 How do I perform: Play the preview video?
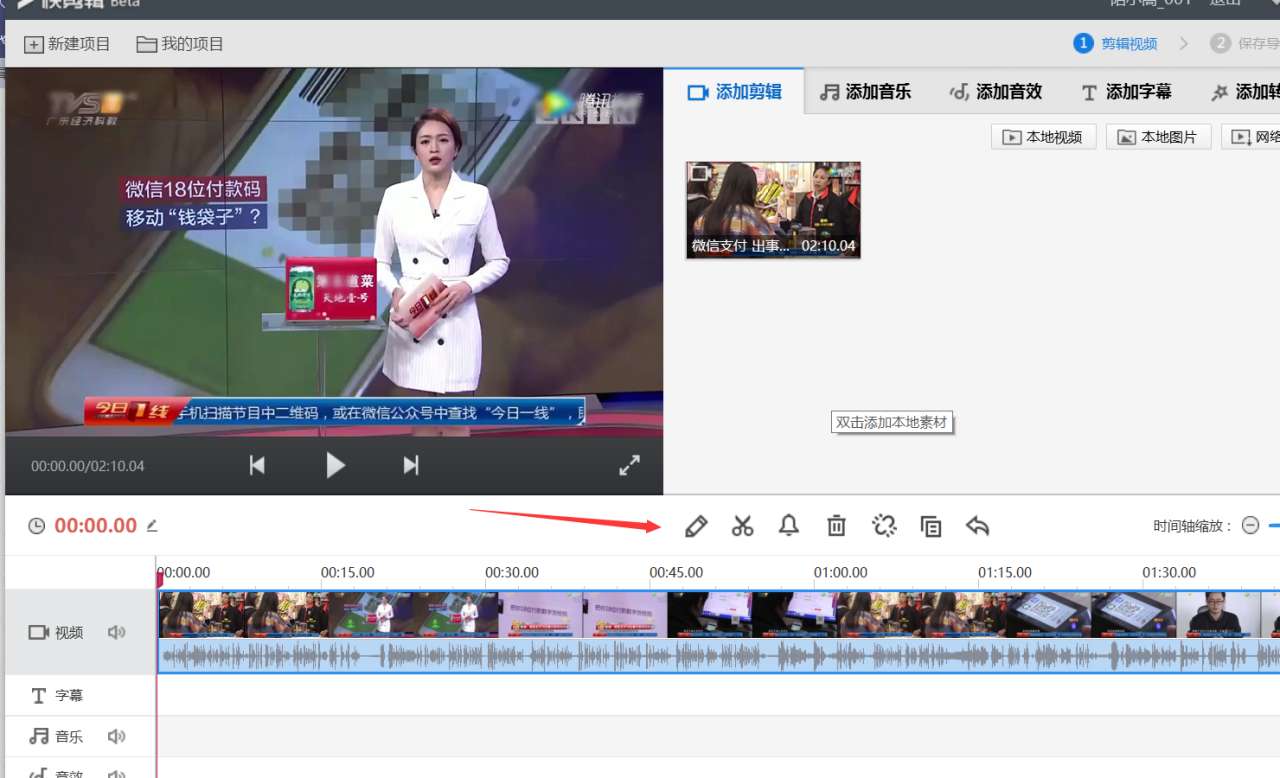335,465
